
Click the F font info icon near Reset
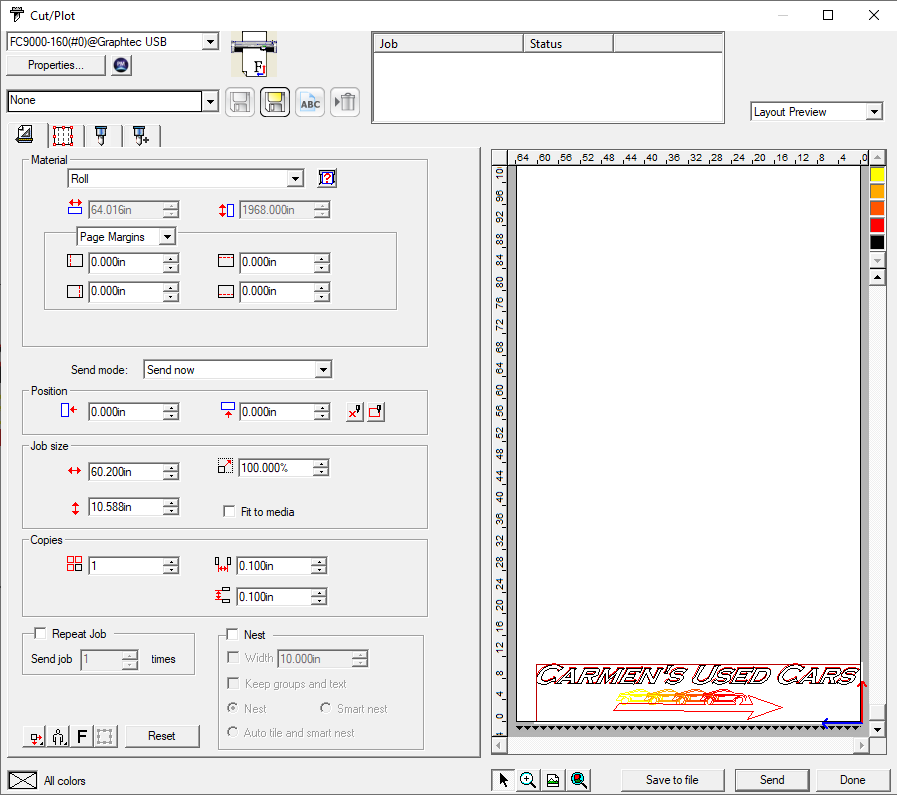(x=82, y=736)
